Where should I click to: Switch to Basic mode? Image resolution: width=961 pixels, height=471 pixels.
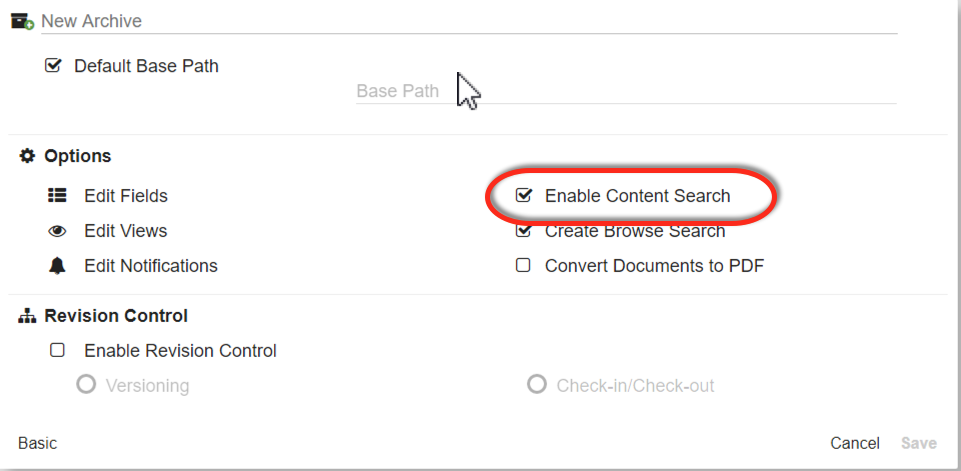38,443
